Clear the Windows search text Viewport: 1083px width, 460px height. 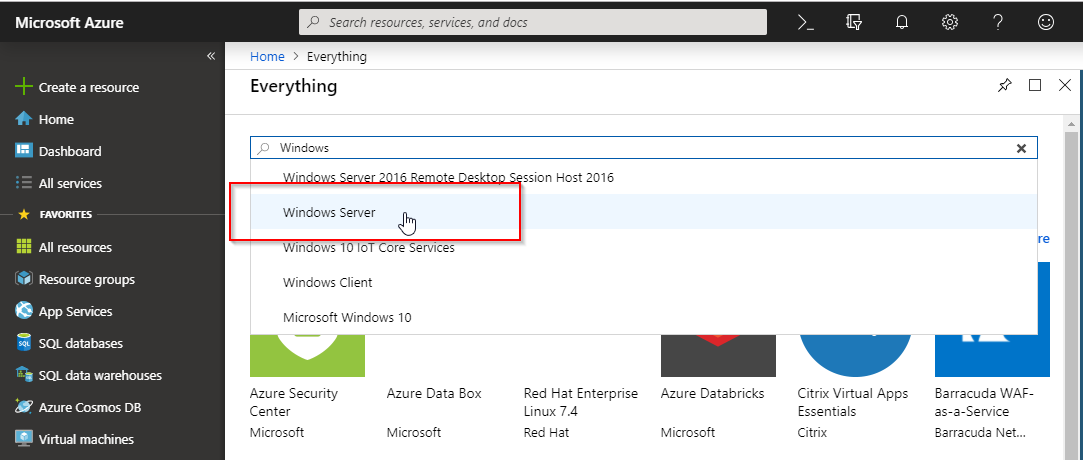pyautogui.click(x=1022, y=148)
